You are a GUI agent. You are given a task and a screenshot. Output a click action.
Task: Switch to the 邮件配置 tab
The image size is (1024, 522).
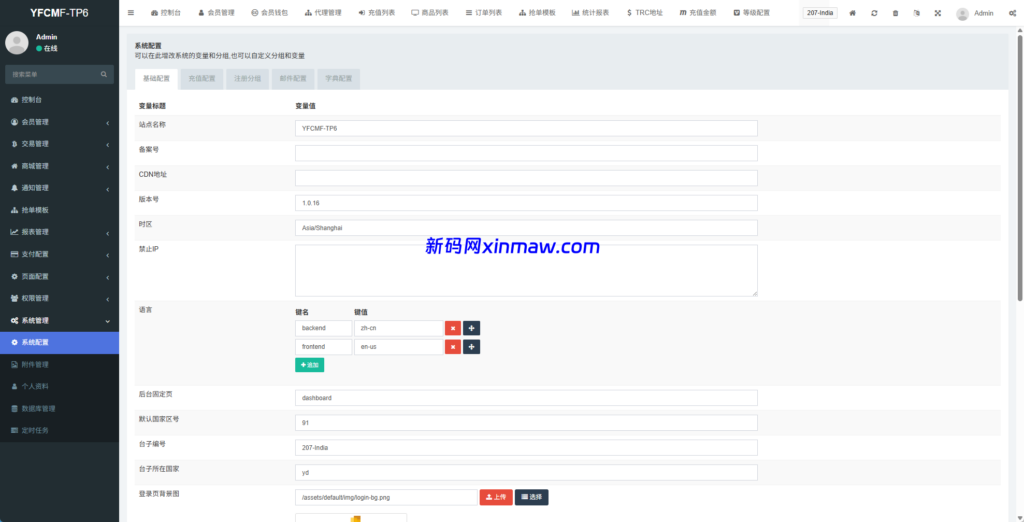click(293, 78)
